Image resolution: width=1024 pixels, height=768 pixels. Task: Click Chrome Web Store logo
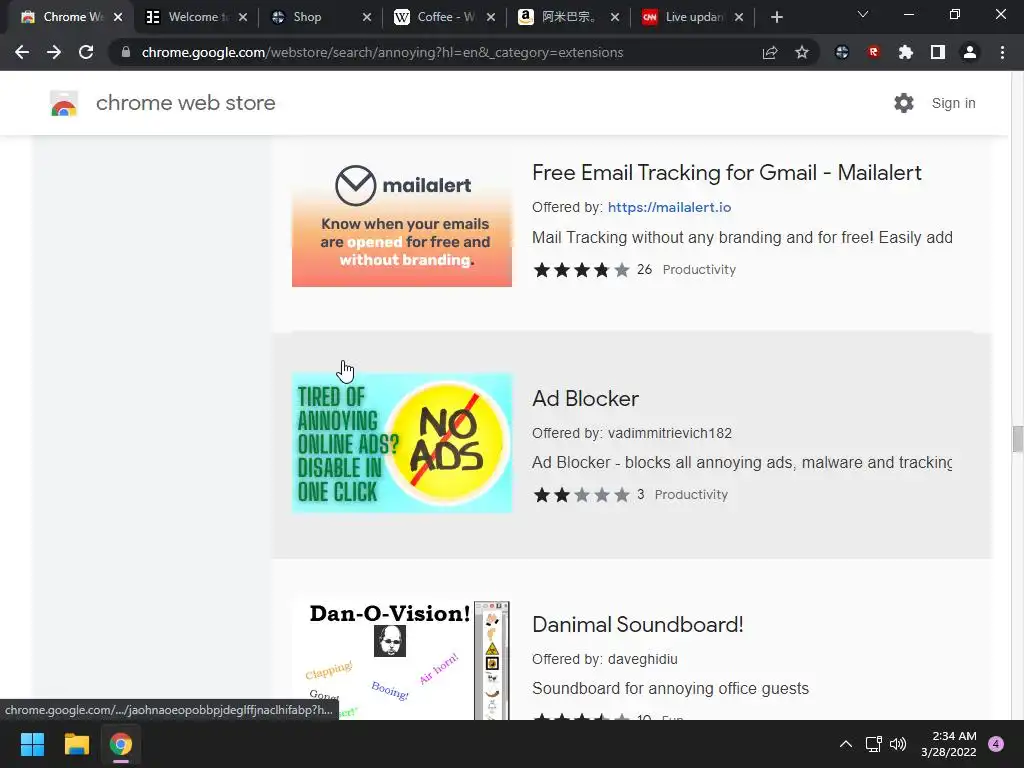[x=64, y=103]
